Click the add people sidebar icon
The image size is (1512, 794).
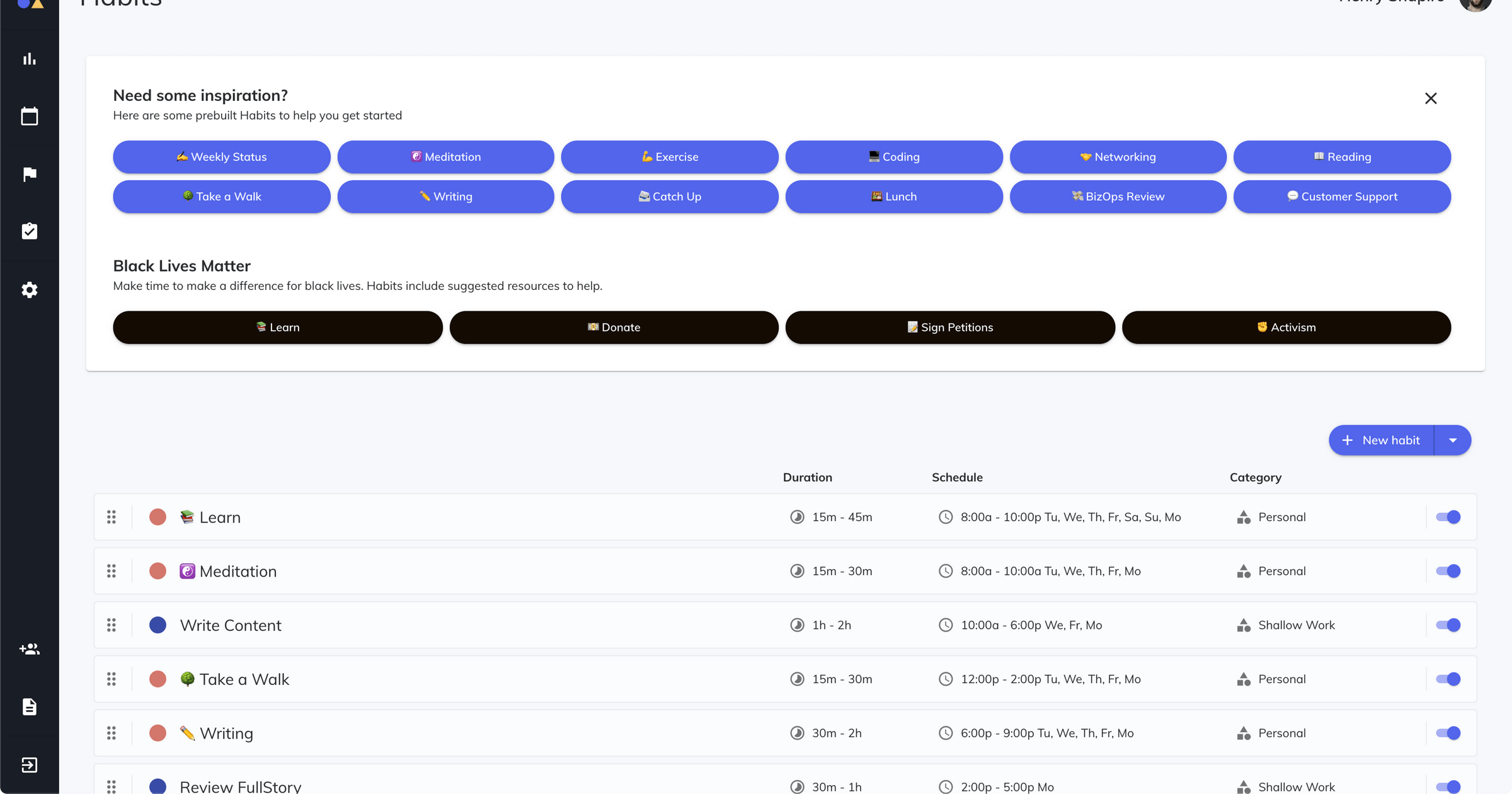(30, 649)
